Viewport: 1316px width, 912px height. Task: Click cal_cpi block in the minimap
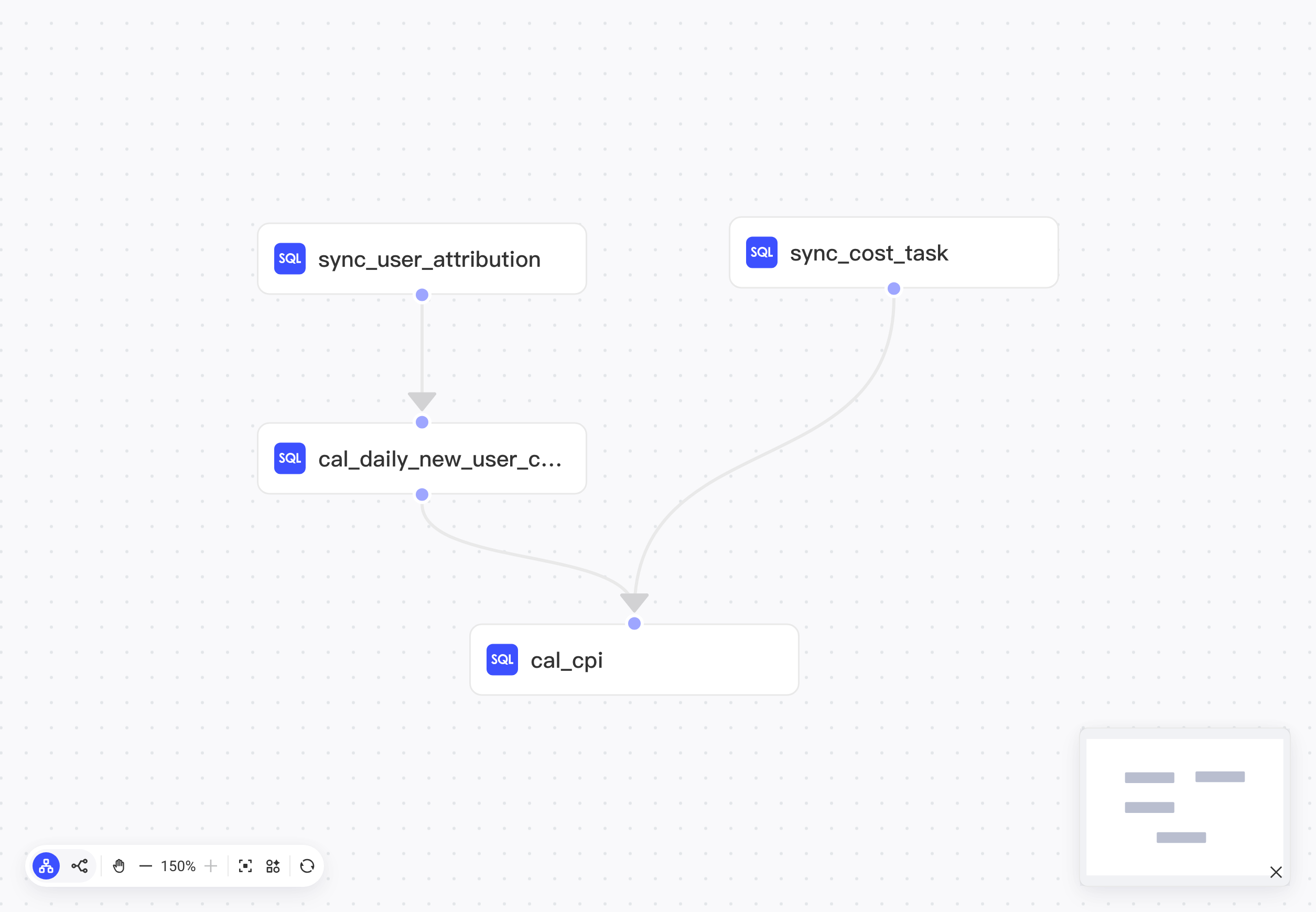coord(1181,838)
